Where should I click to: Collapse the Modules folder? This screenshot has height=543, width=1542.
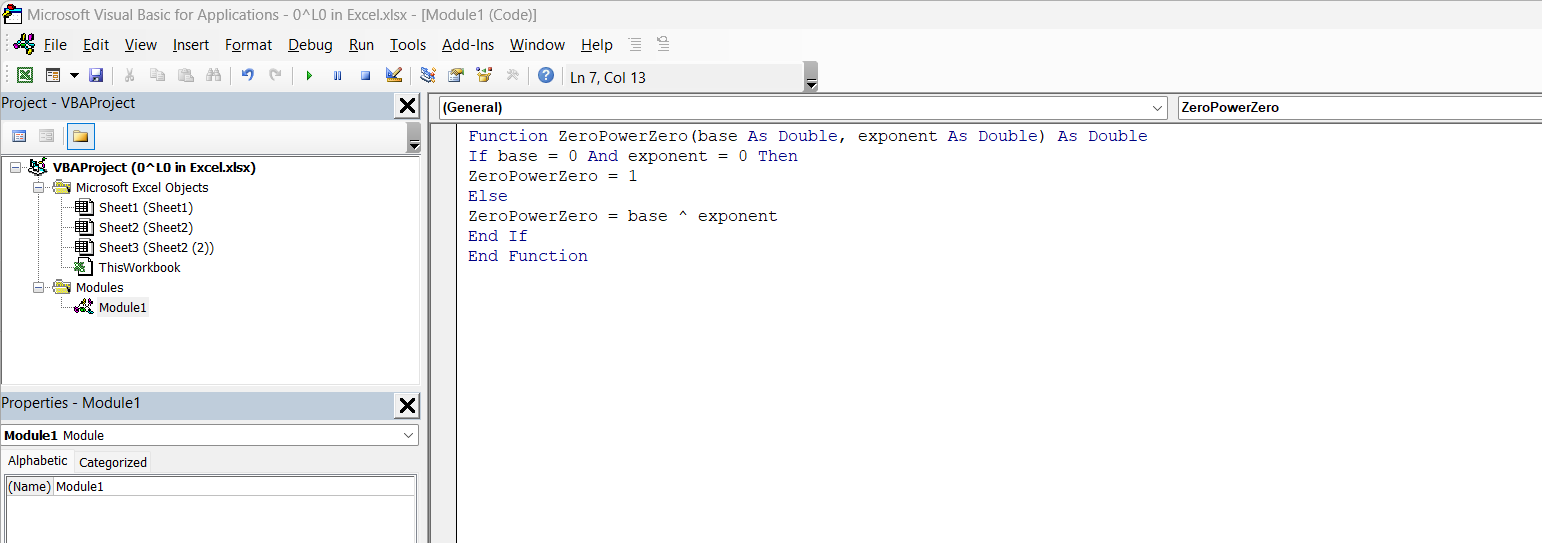[39, 288]
